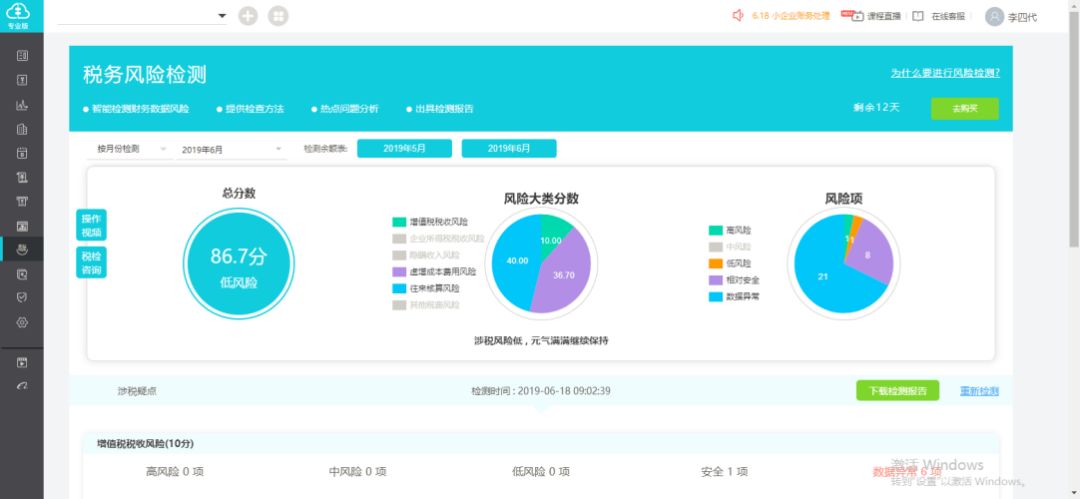The width and height of the screenshot is (1080, 499).
Task: Click the purple 相对安全 legend swatch
Action: coord(715,280)
